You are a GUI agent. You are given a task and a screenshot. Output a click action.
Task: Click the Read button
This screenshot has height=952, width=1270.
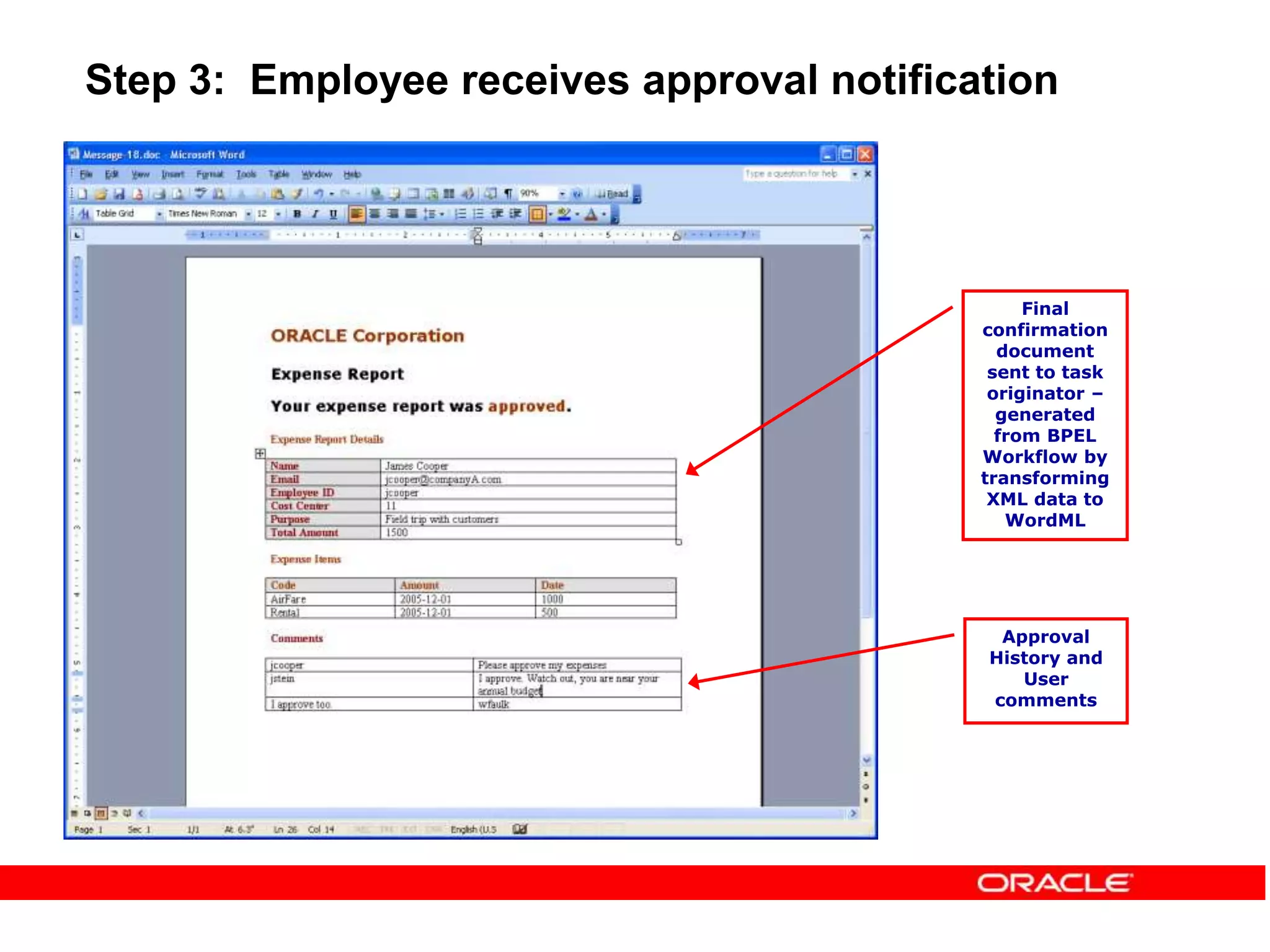[x=611, y=194]
